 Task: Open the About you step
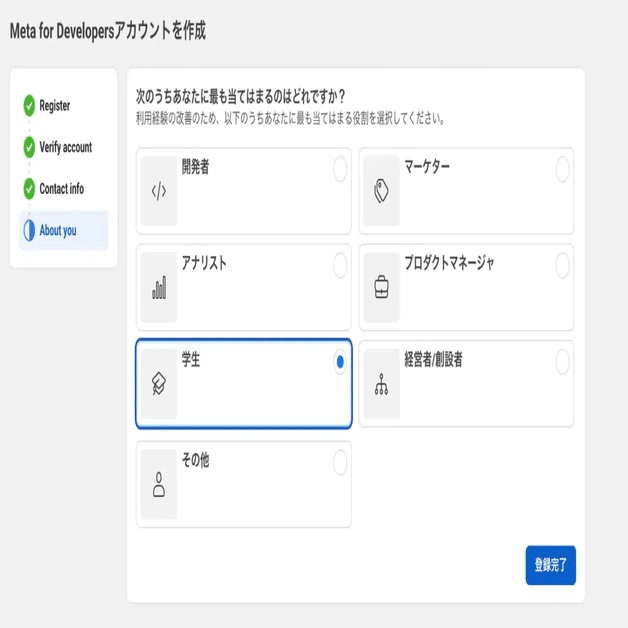[x=58, y=231]
